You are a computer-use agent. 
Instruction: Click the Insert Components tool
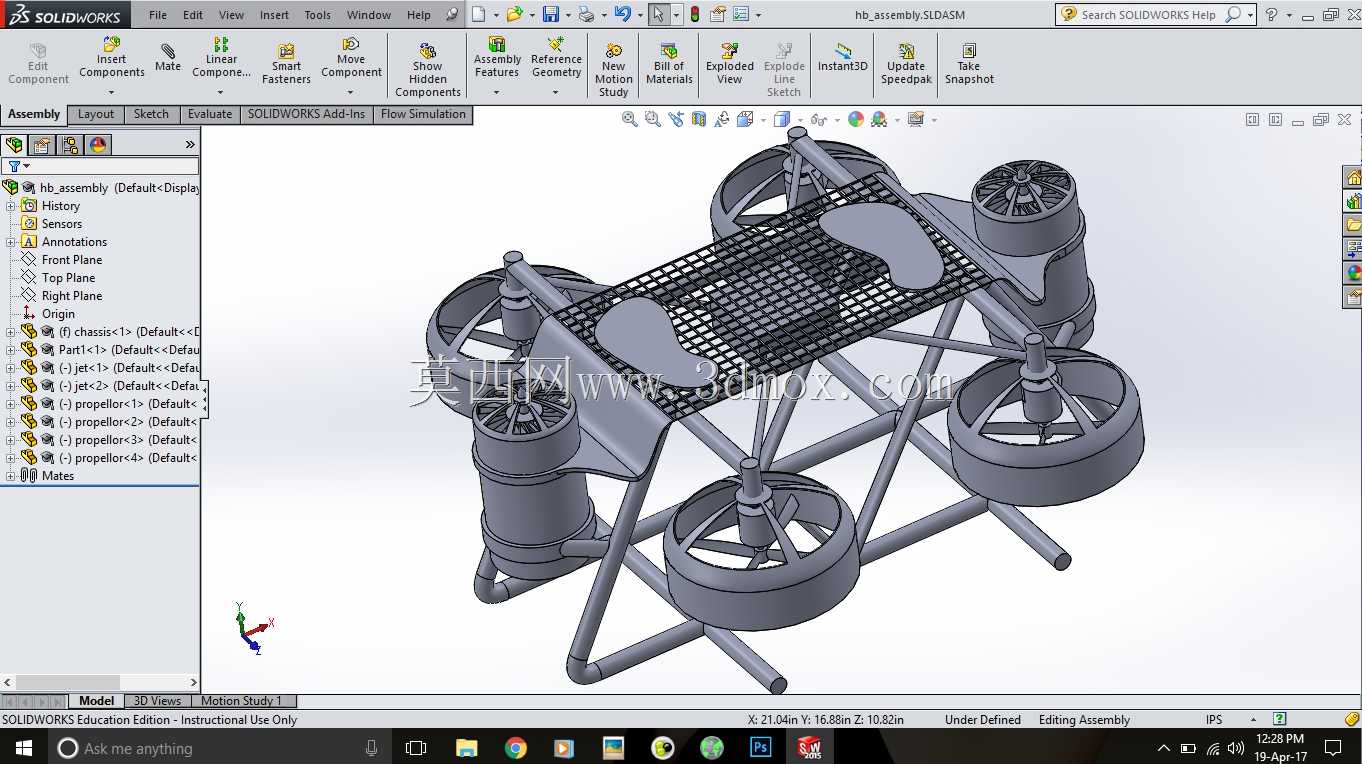click(x=112, y=58)
